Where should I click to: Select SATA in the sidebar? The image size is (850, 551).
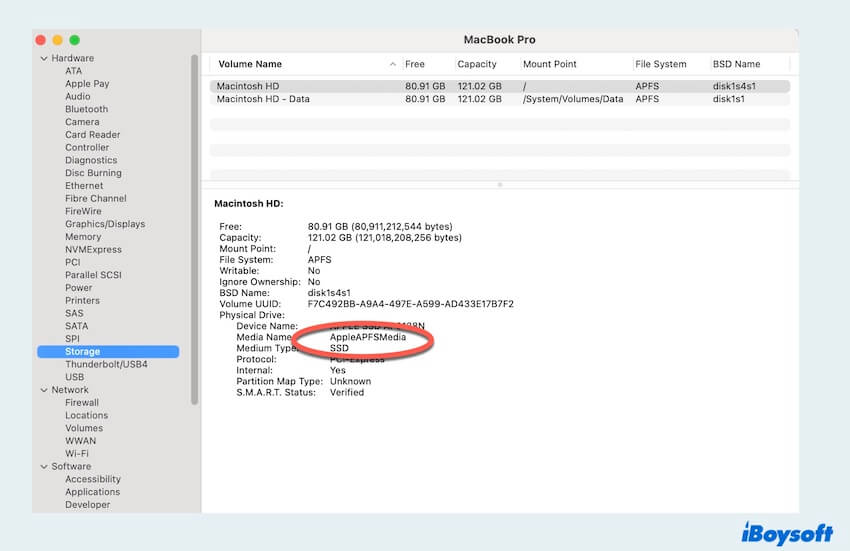(x=76, y=326)
